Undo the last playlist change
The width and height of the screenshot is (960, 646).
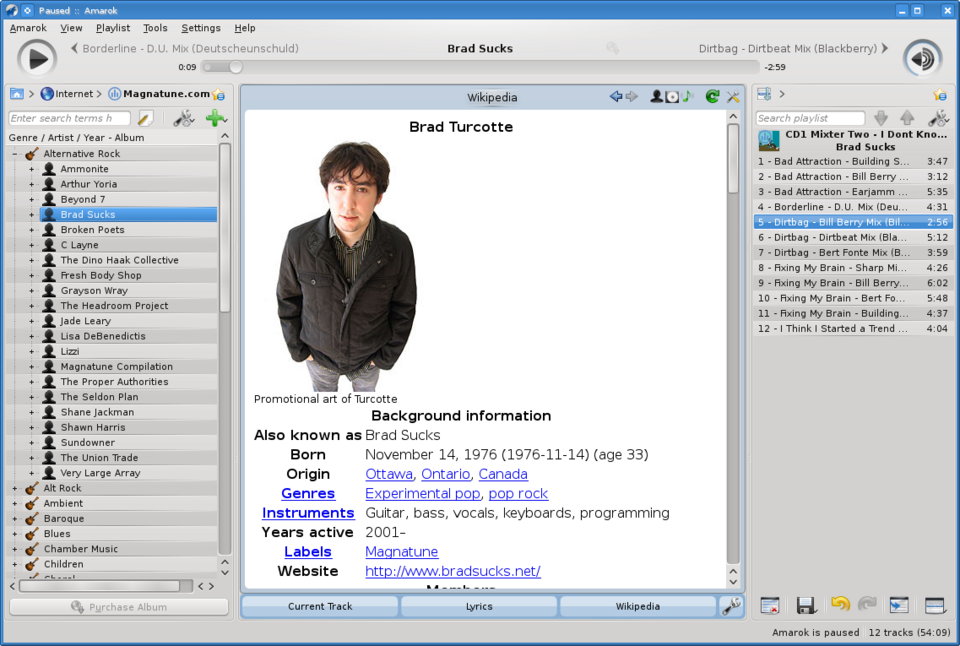click(x=840, y=605)
